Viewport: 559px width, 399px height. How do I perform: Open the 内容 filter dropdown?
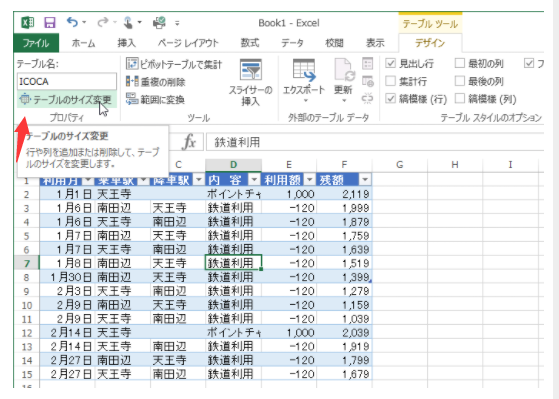[x=254, y=179]
